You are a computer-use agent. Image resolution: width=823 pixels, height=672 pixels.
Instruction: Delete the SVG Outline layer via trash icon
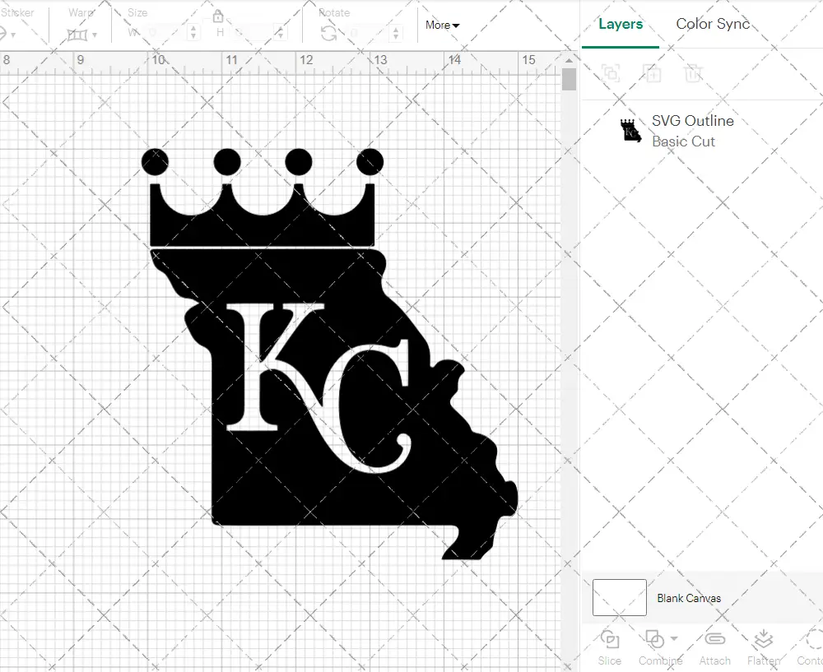(694, 74)
